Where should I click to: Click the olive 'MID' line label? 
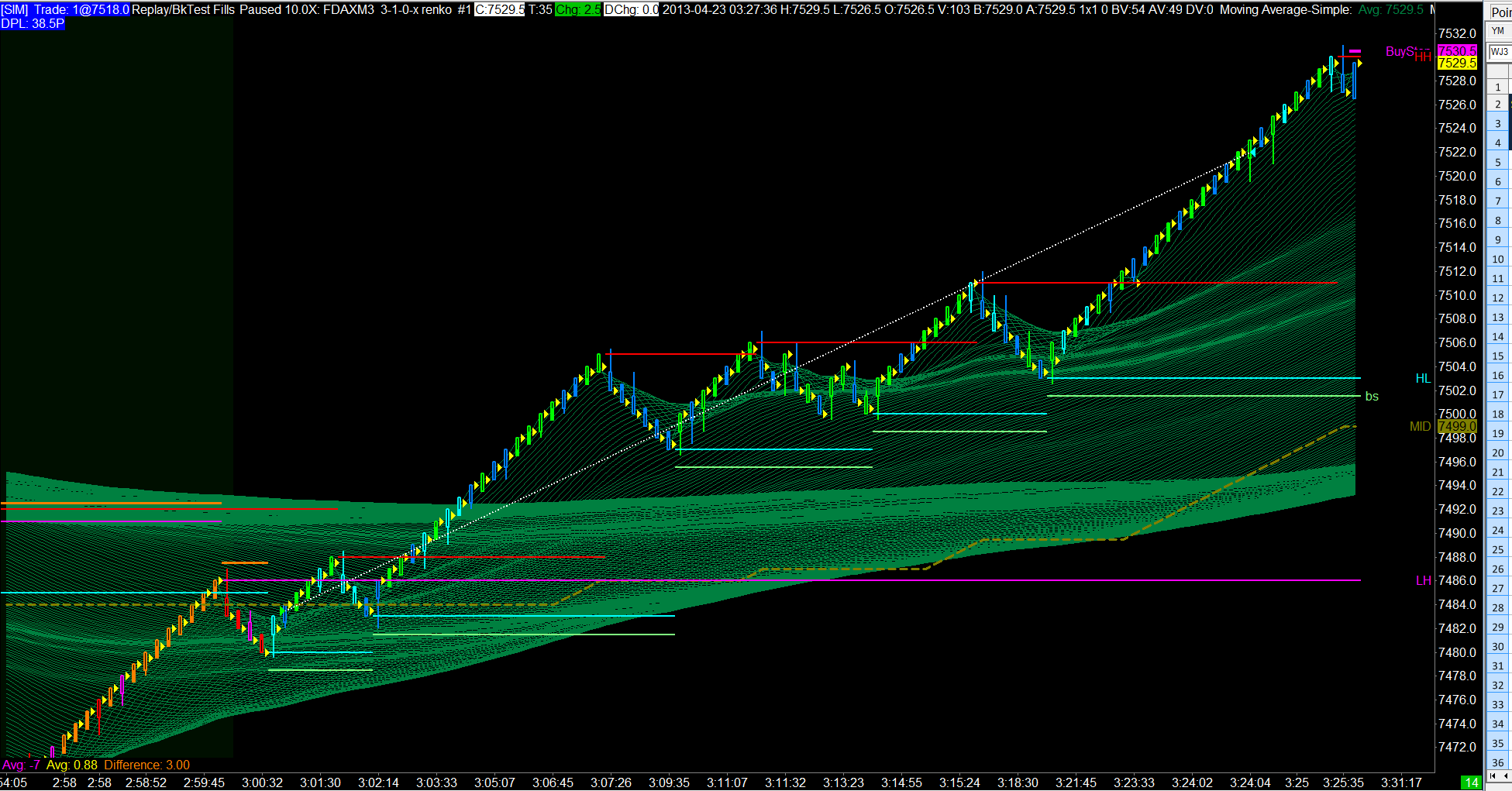[x=1421, y=427]
